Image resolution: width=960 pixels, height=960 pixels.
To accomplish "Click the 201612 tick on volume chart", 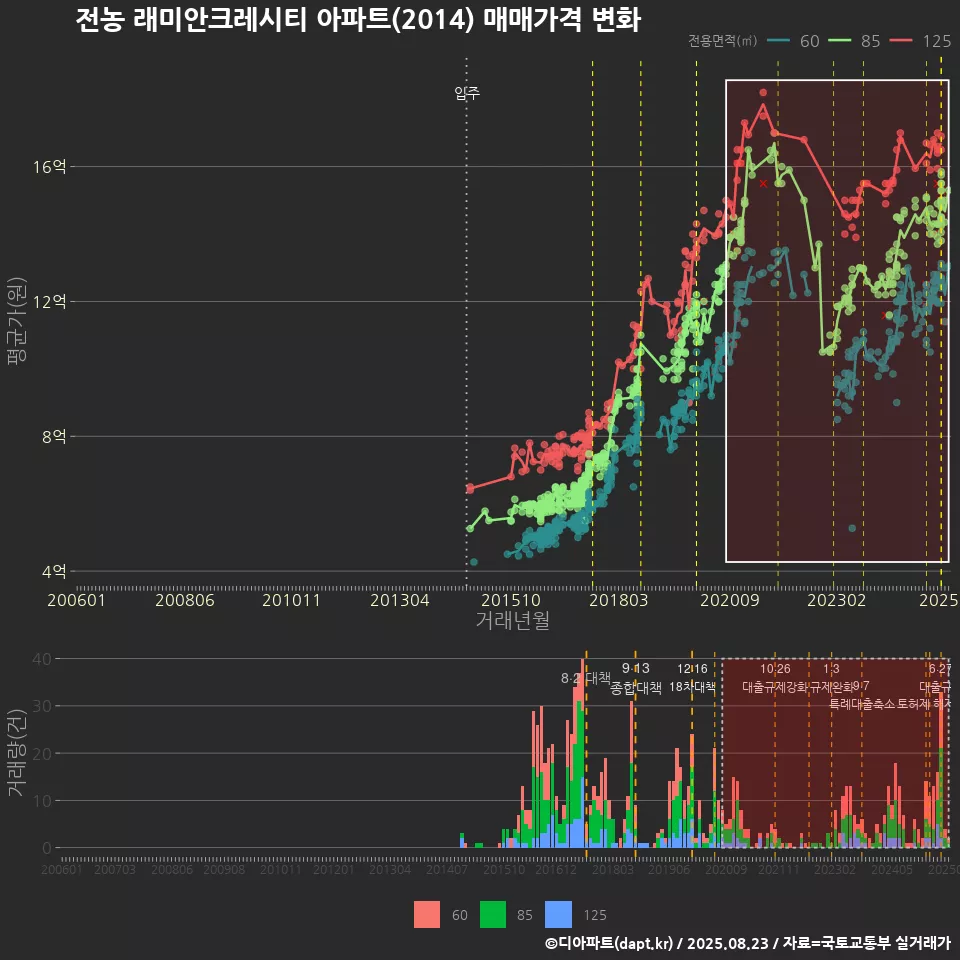I will click(556, 869).
